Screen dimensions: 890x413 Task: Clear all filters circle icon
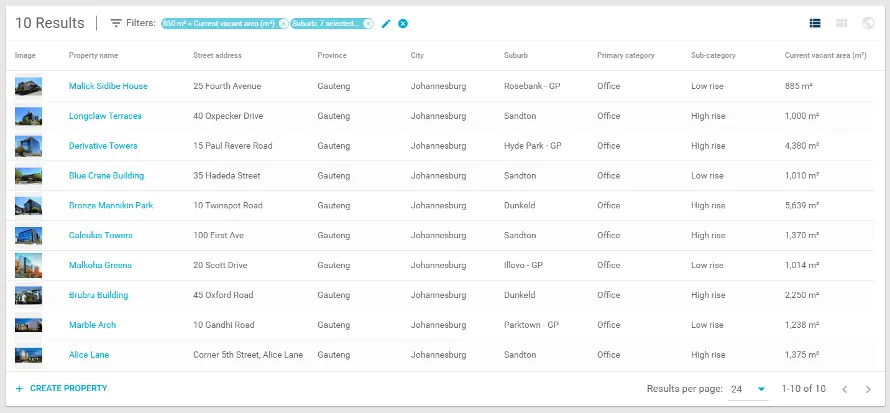[403, 23]
